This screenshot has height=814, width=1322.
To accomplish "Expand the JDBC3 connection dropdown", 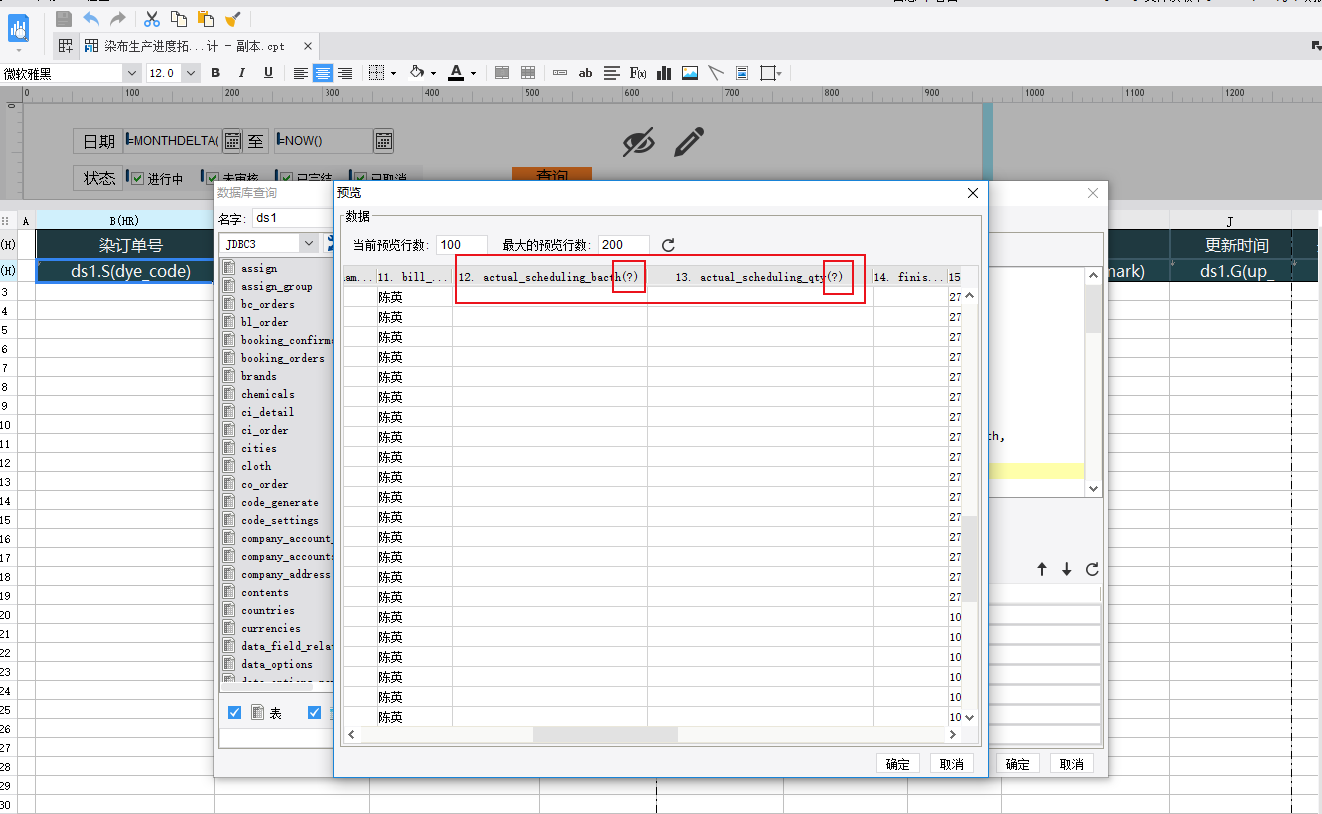I will click(x=308, y=243).
